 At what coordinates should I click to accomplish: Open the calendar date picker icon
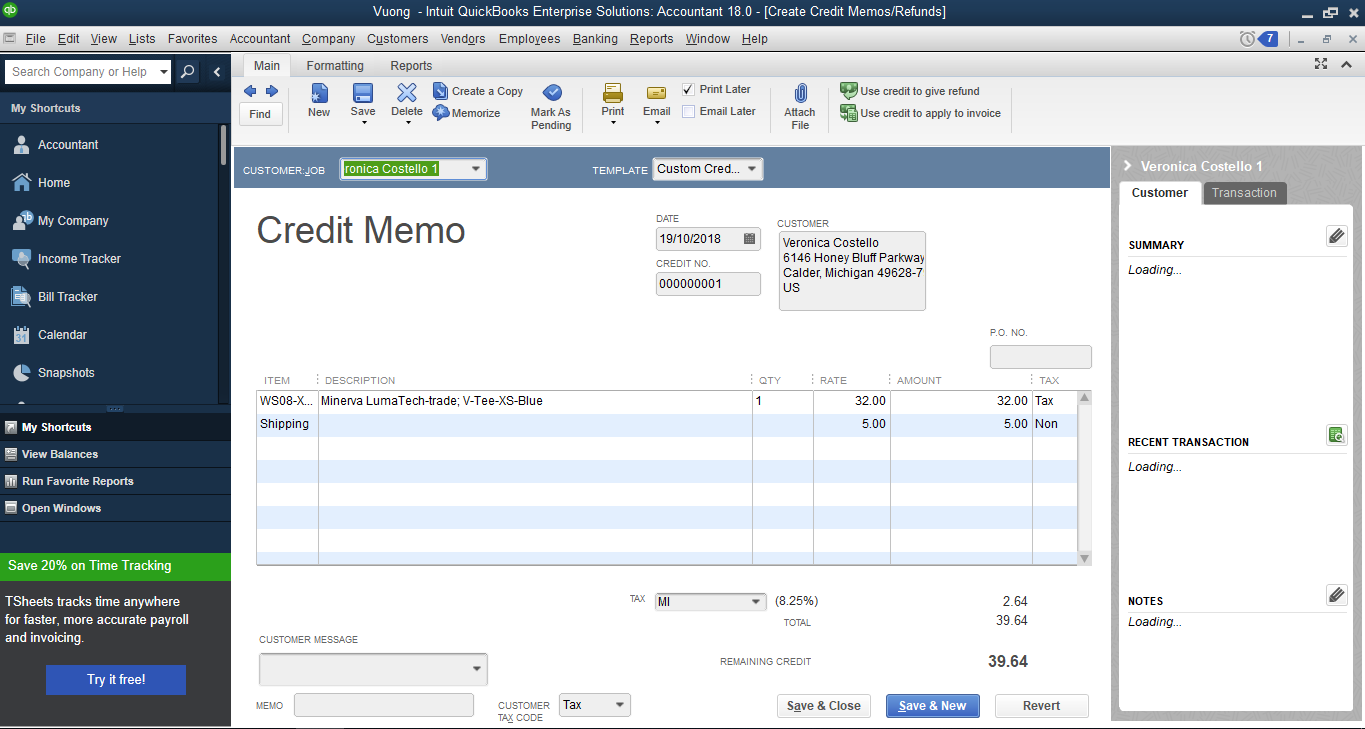pos(750,239)
